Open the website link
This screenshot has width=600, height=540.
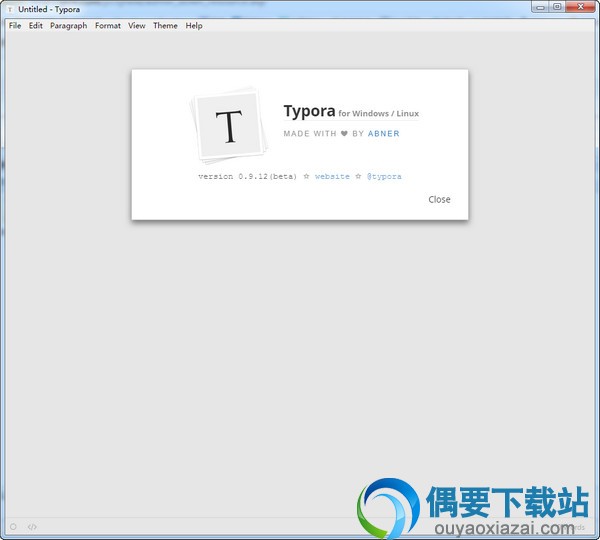pyautogui.click(x=332, y=176)
